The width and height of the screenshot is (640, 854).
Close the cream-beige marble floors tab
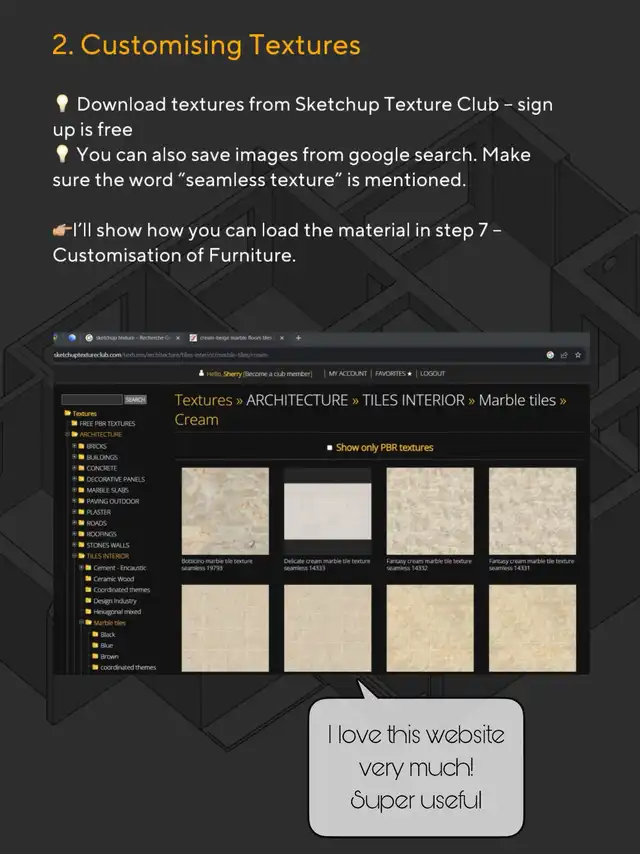click(x=282, y=338)
